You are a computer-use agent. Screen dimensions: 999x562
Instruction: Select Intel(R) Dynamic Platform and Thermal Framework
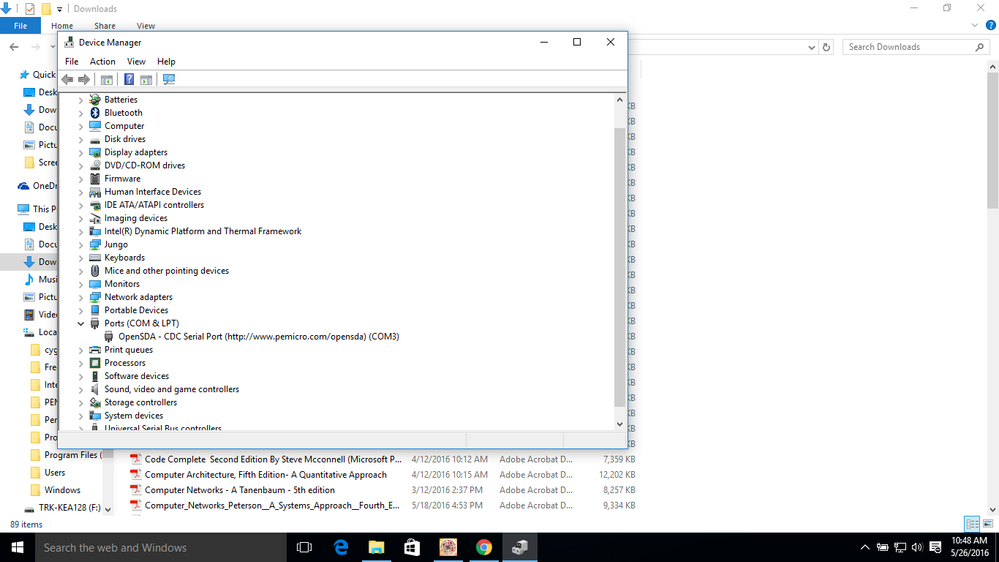pos(203,231)
